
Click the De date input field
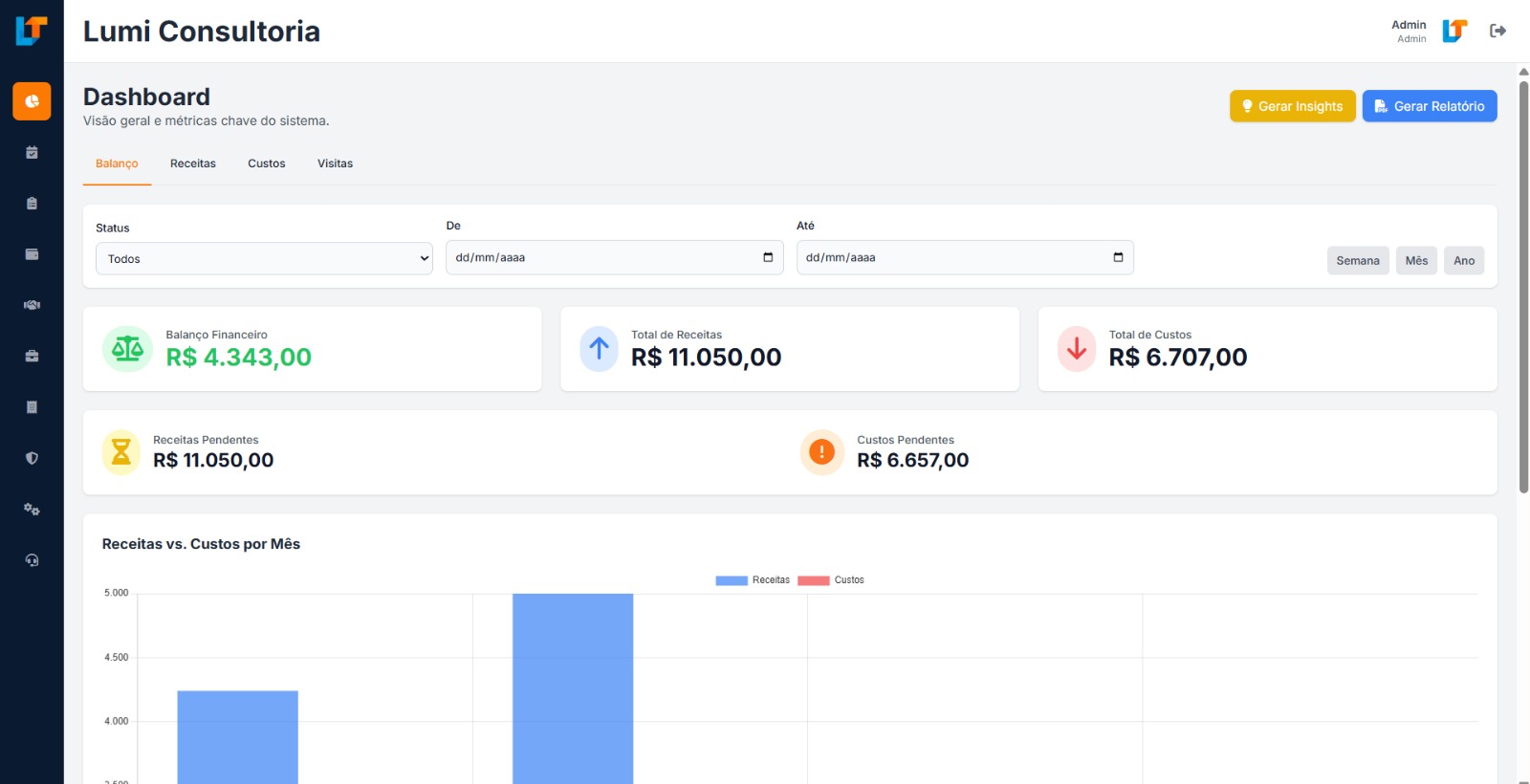point(615,257)
